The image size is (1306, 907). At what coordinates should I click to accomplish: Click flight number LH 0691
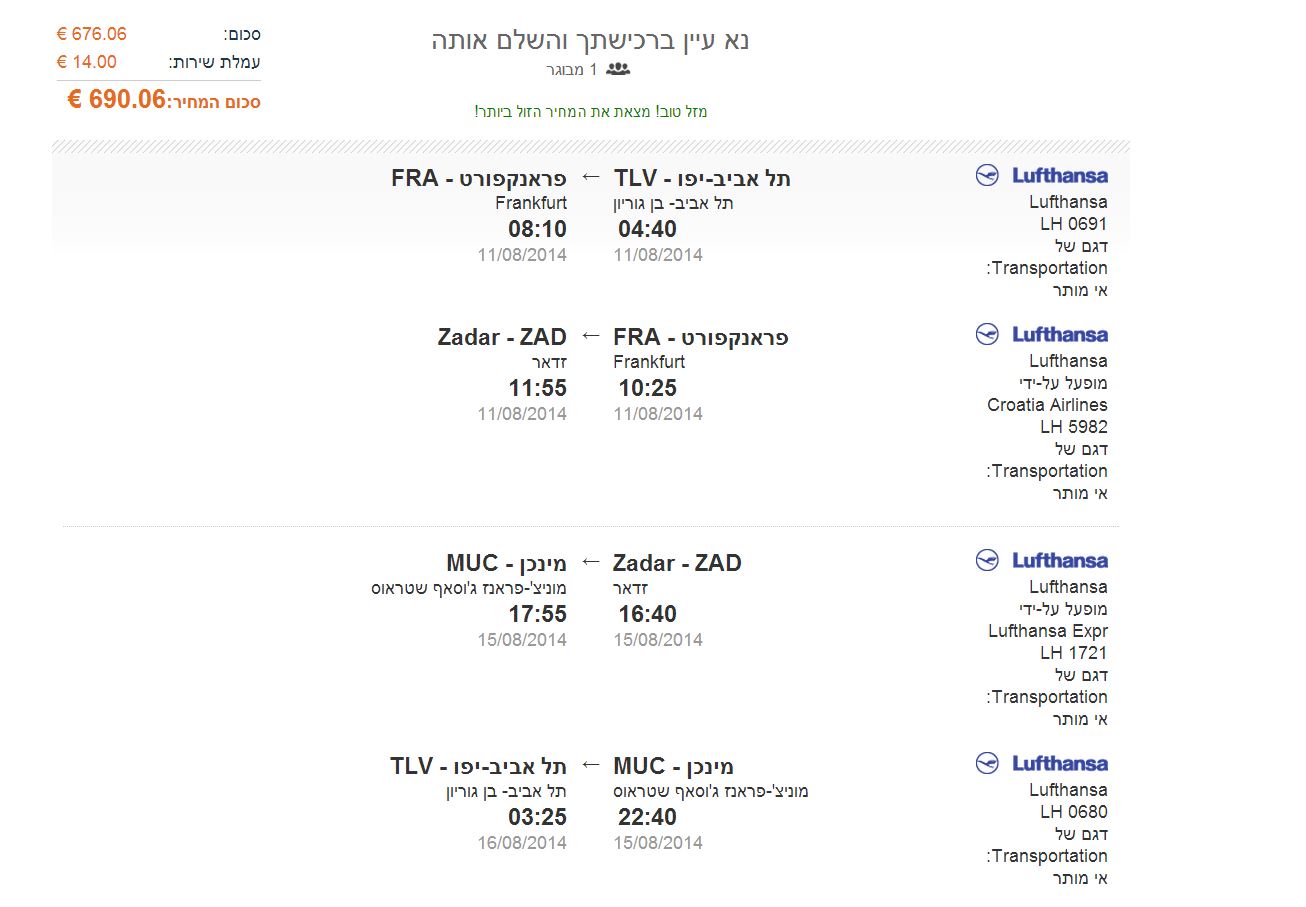pos(1073,224)
